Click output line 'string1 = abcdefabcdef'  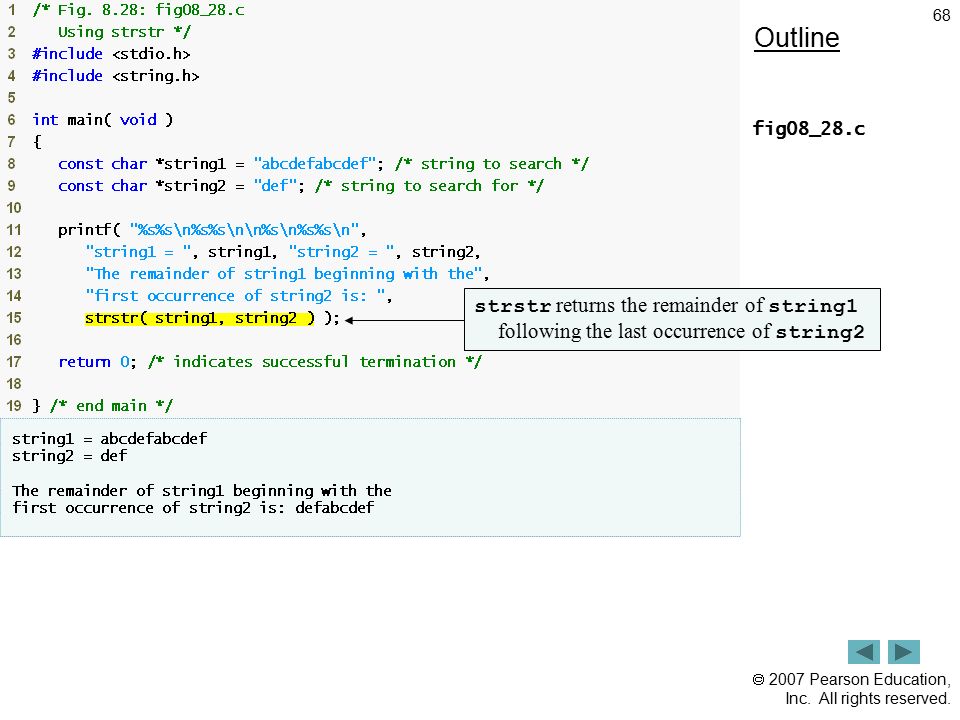pos(110,439)
